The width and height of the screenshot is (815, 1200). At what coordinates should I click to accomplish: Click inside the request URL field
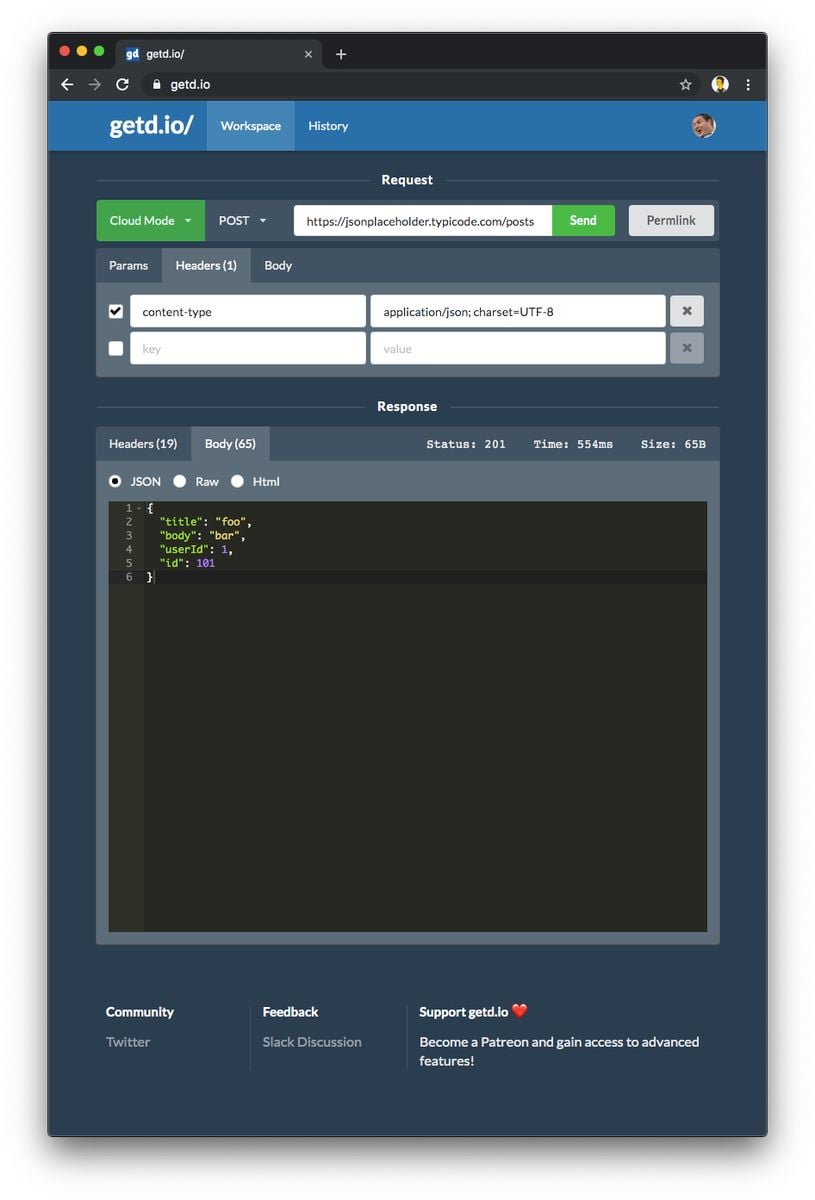(421, 220)
